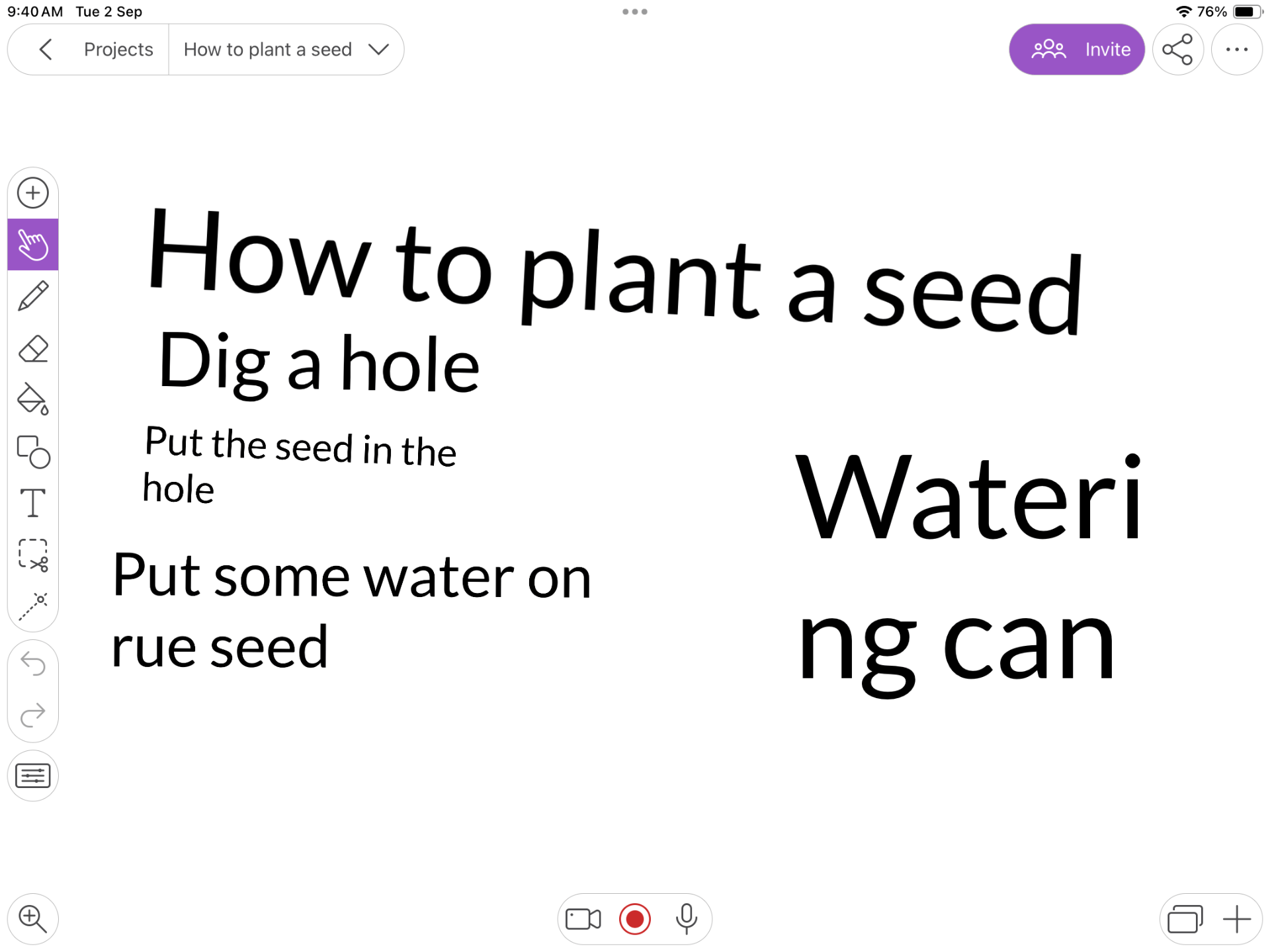The width and height of the screenshot is (1270, 952).
Task: Undo the last action
Action: click(x=33, y=664)
